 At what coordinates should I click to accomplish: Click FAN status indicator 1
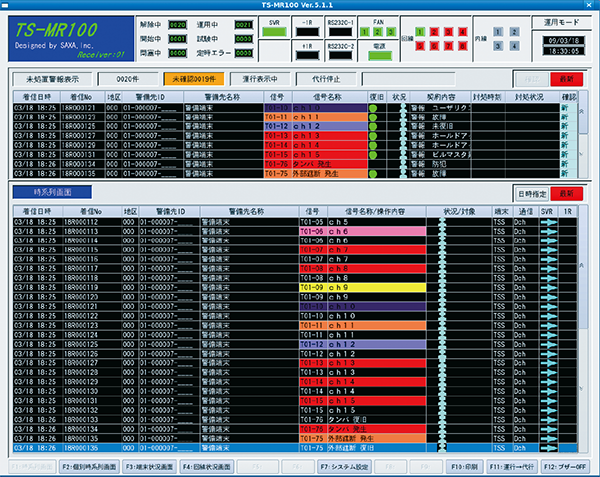click(365, 32)
